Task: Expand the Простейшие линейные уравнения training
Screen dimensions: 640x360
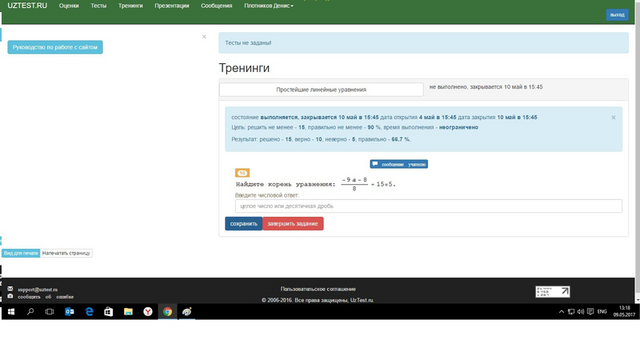Action: click(x=321, y=89)
